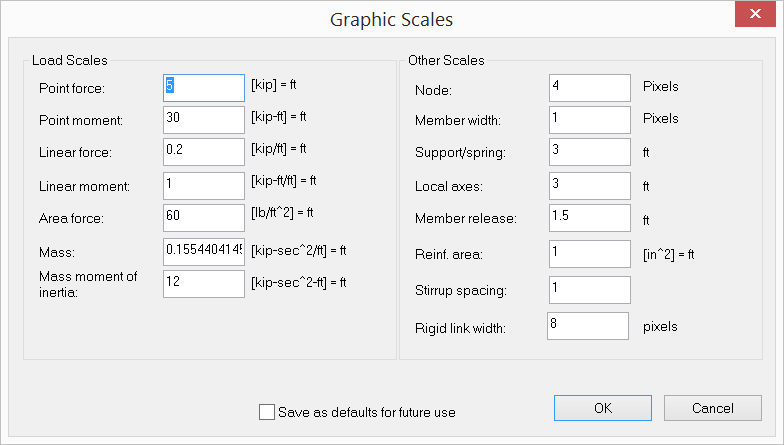Select the Member width input box
Image resolution: width=784 pixels, height=445 pixels.
[589, 120]
